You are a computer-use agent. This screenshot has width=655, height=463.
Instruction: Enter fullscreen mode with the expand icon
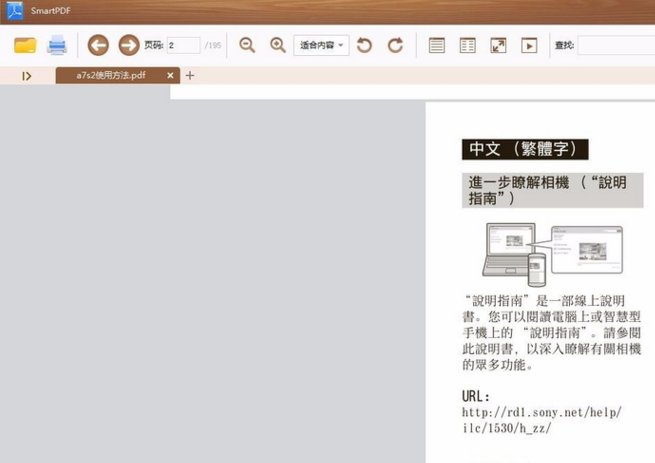[498, 45]
